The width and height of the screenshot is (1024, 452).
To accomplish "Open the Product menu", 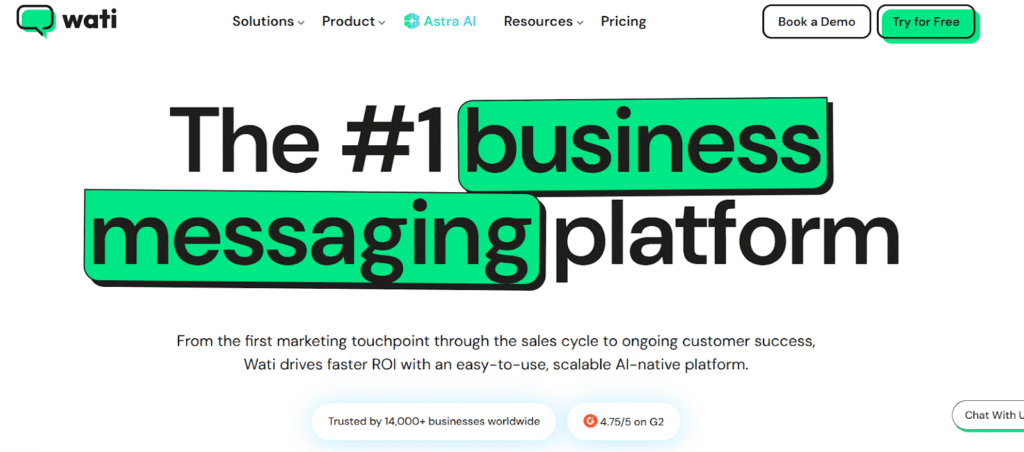I will [348, 21].
